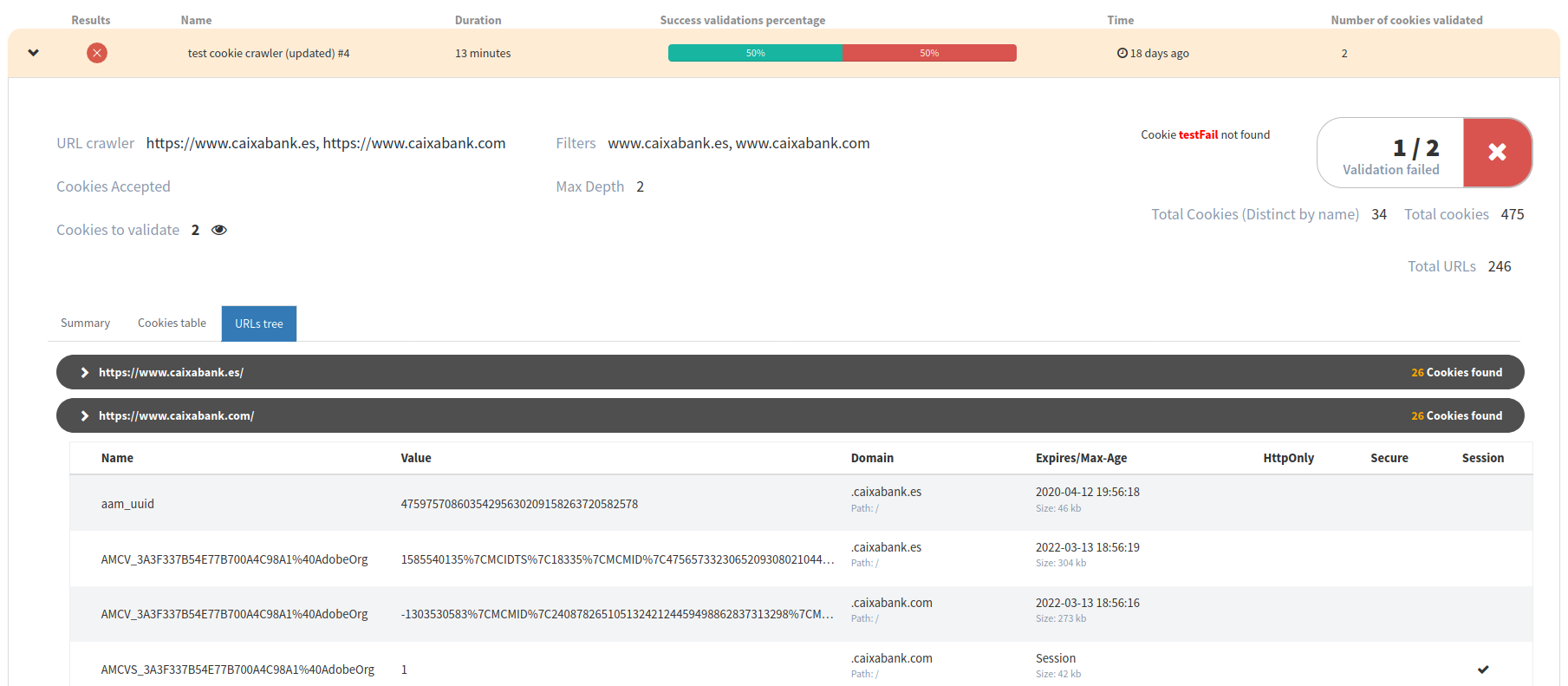Click the 13 minutes duration value

(x=483, y=53)
